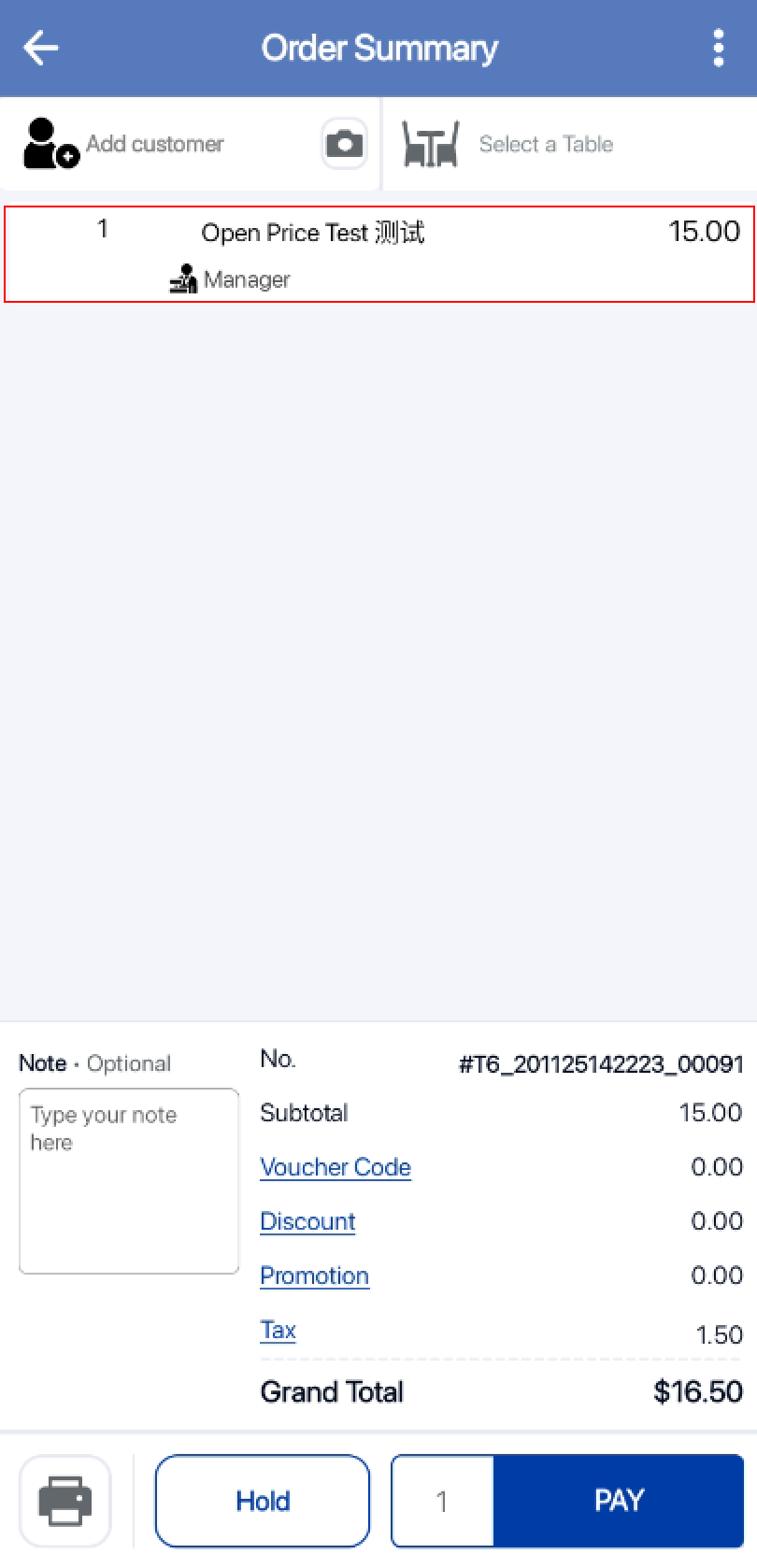Click the table and chairs icon

(x=430, y=144)
